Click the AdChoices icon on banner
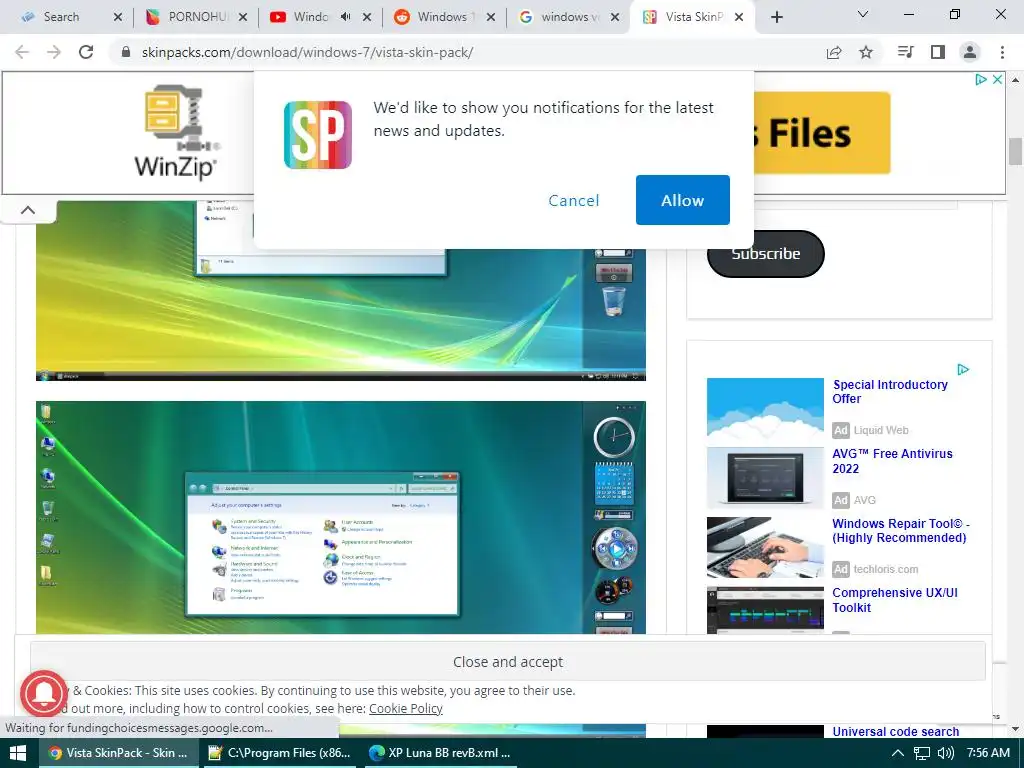 point(980,80)
